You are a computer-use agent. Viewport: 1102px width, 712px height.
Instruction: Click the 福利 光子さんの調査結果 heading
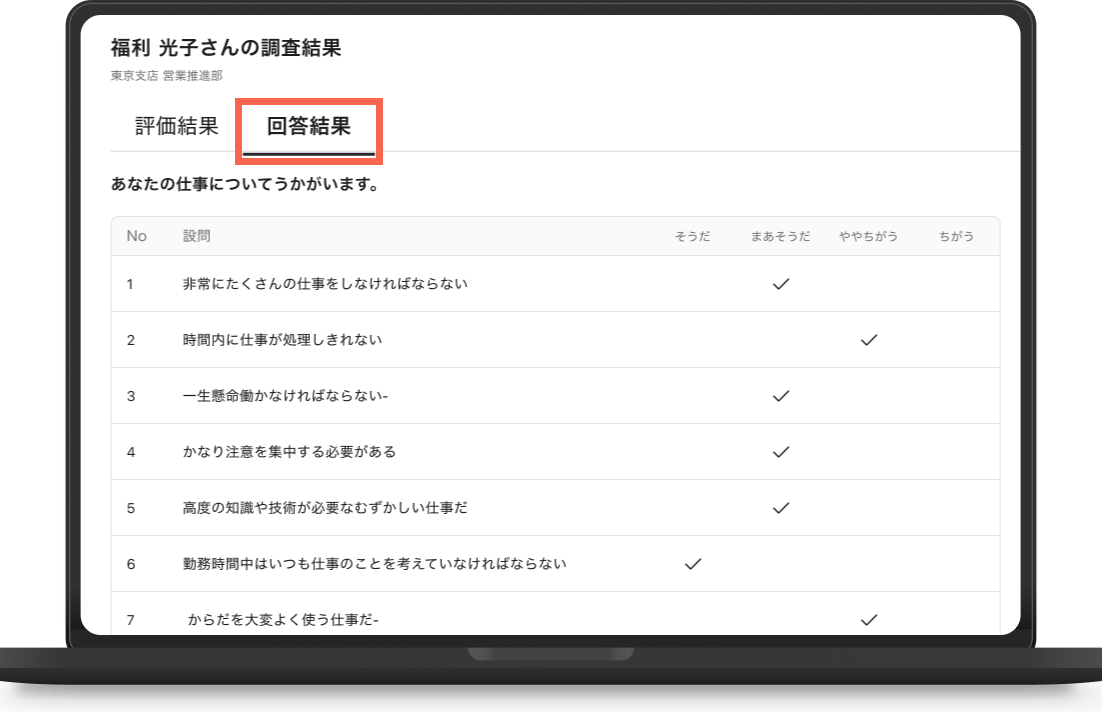click(x=226, y=48)
